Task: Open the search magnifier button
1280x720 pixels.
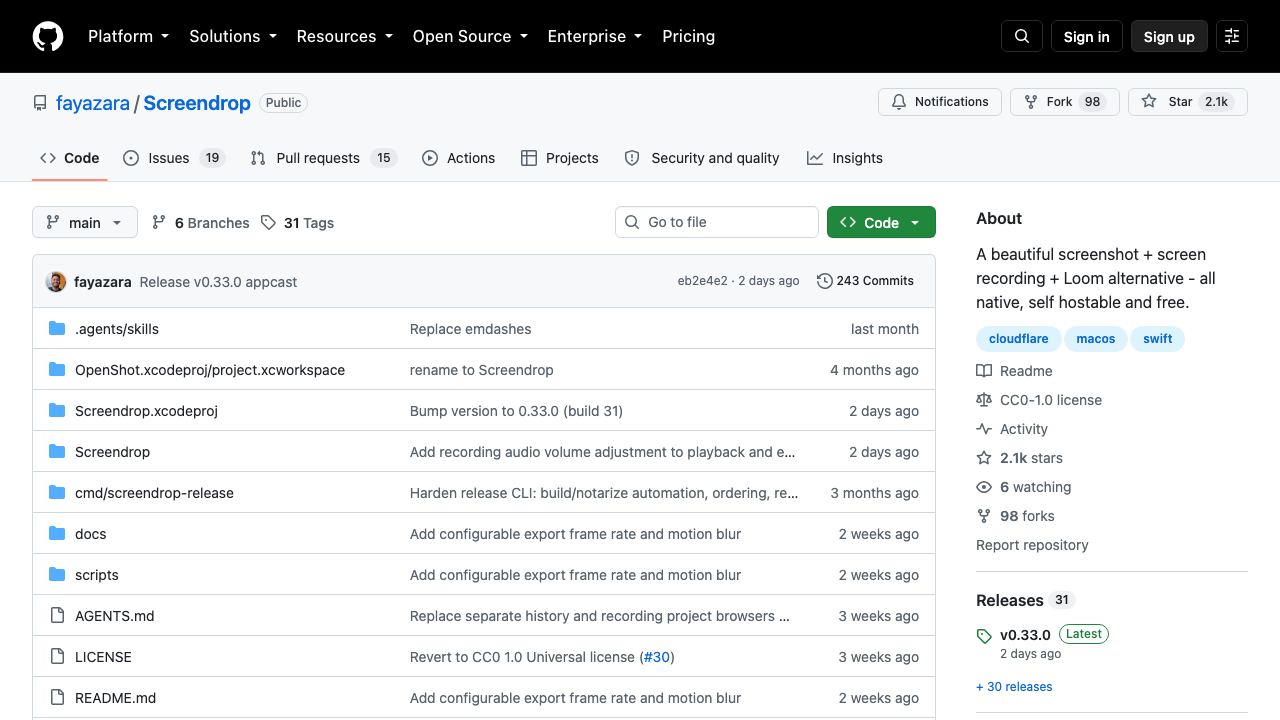Action: pos(1022,36)
